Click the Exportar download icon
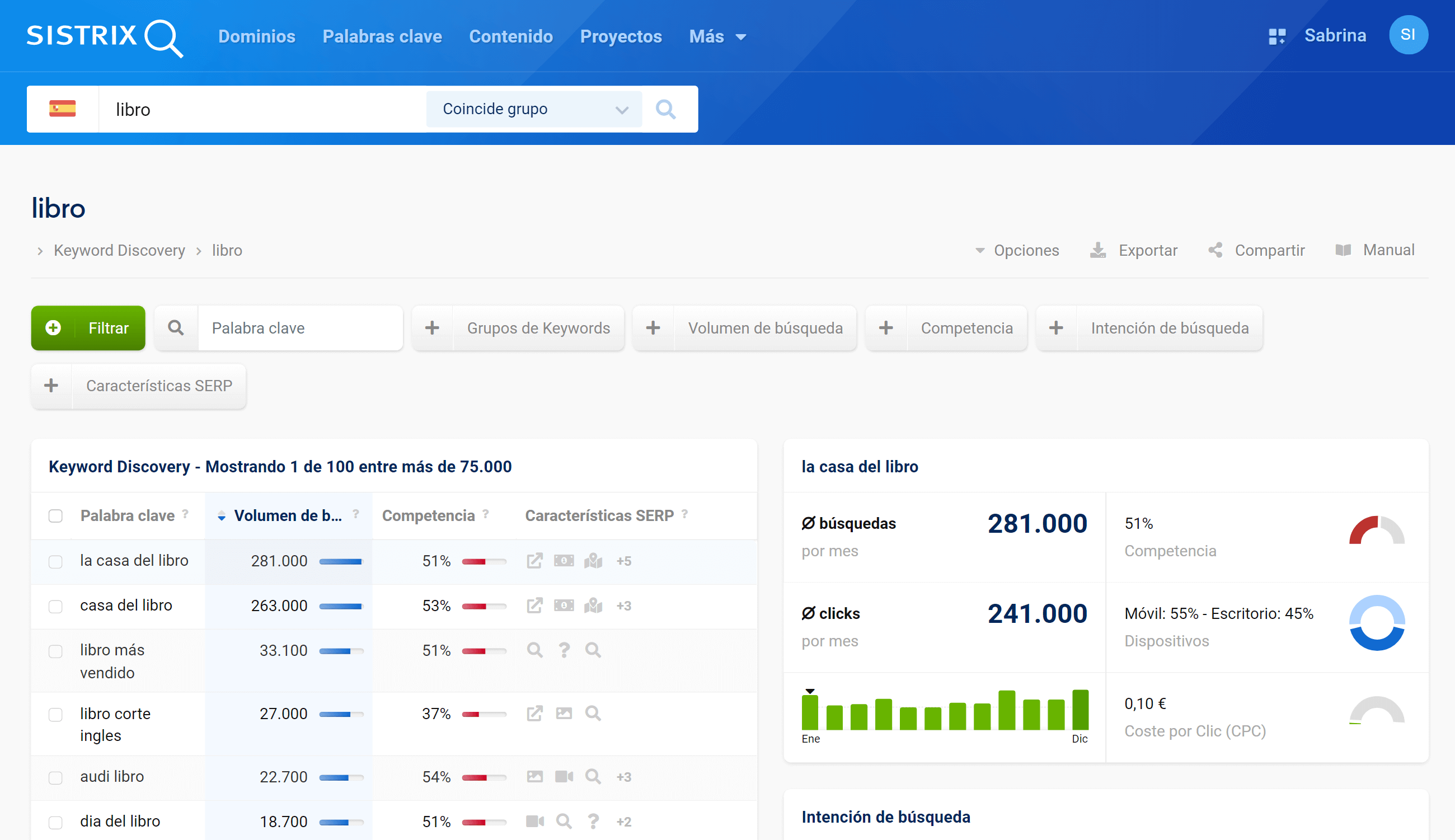This screenshot has width=1455, height=840. [1097, 250]
